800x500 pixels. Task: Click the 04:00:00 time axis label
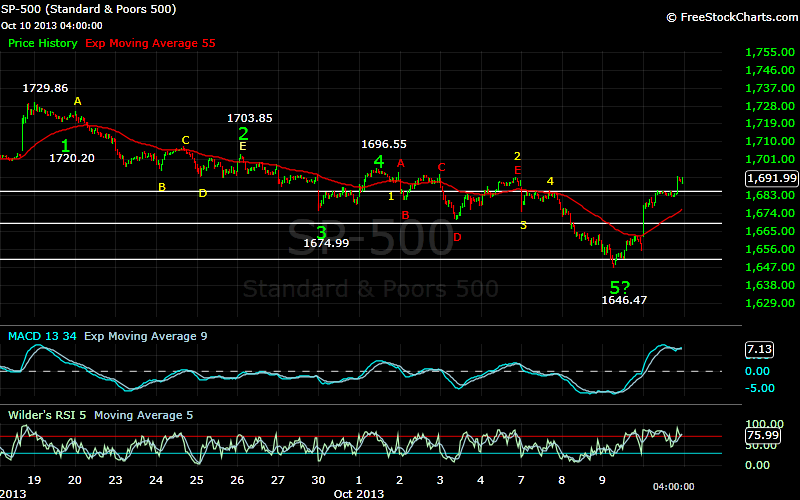click(673, 487)
